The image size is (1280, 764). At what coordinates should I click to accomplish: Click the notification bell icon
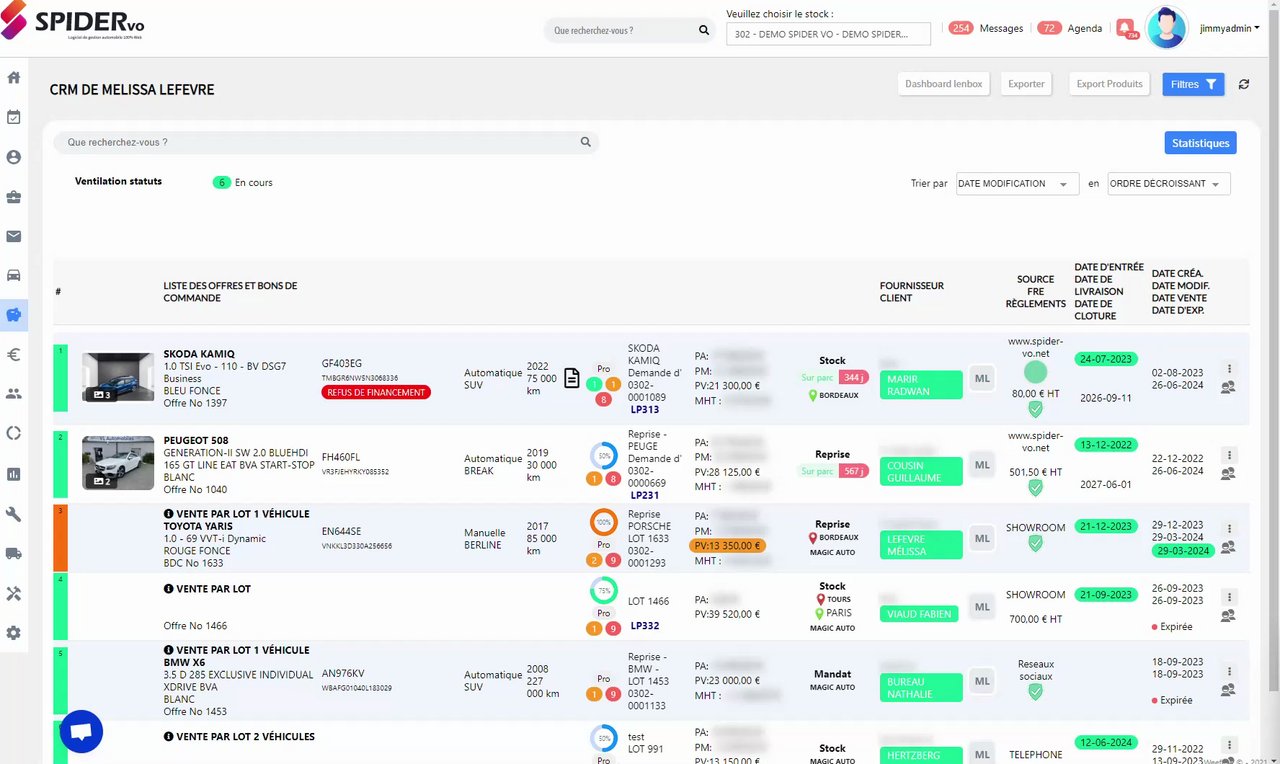click(x=1125, y=28)
